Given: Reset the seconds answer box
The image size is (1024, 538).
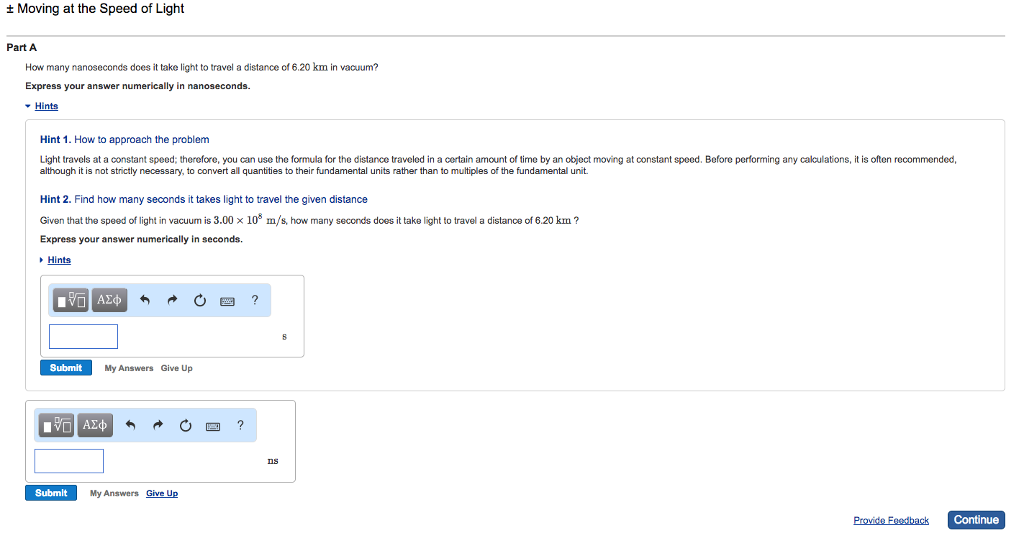Looking at the screenshot, I should [x=200, y=299].
